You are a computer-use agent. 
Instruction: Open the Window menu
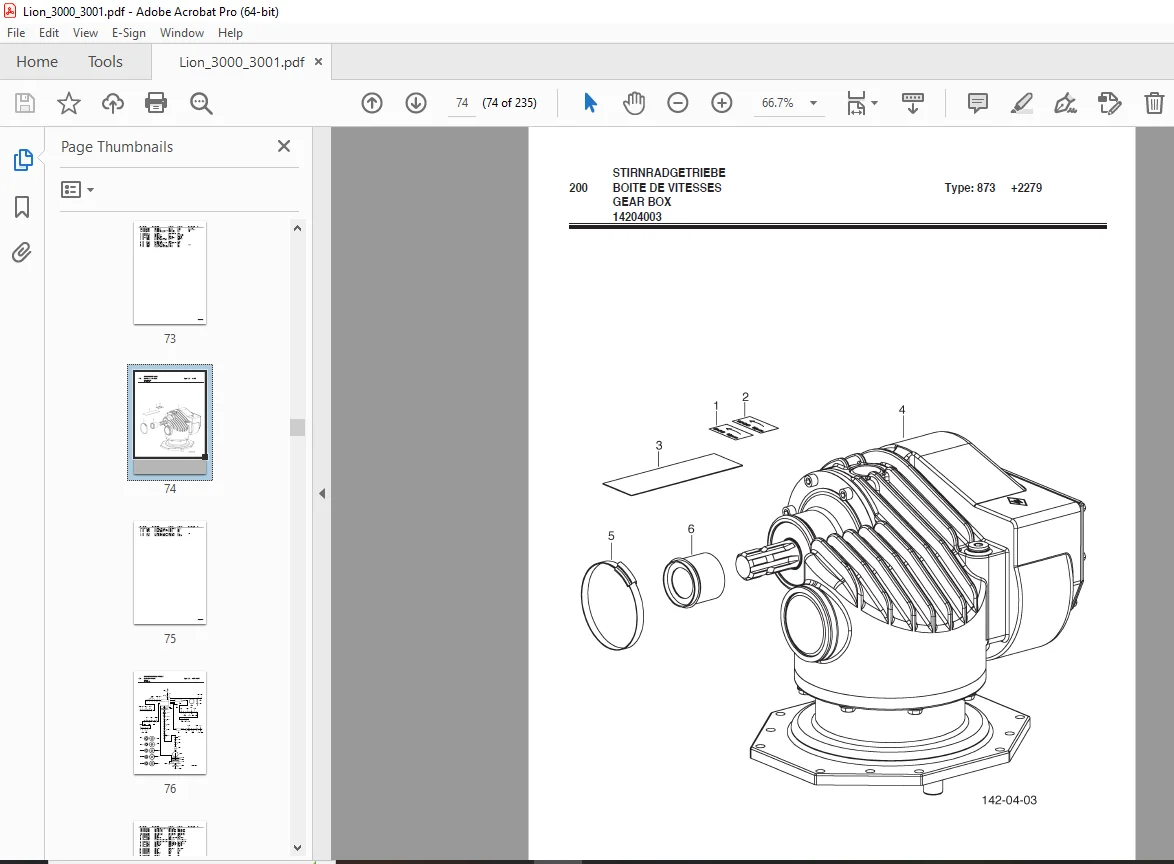click(x=182, y=33)
